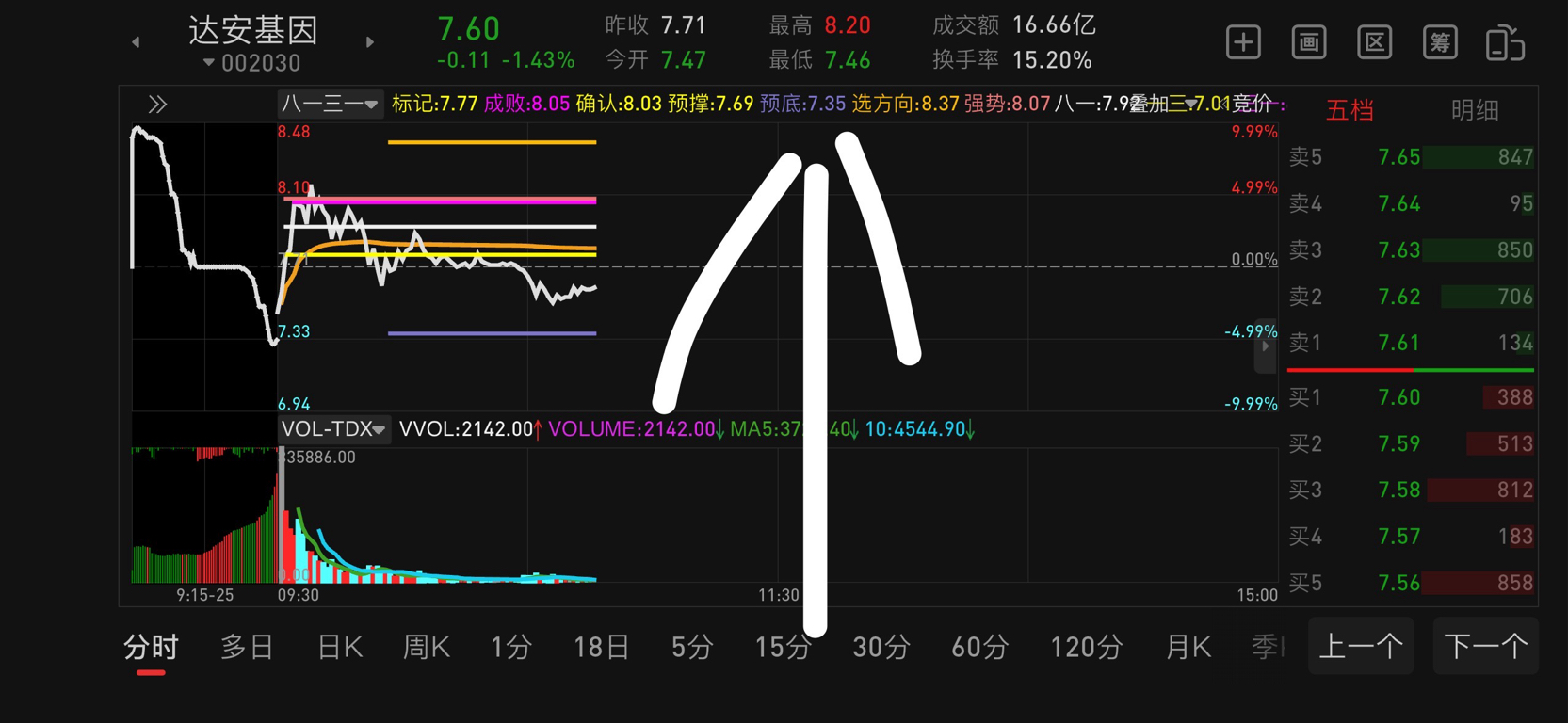This screenshot has width=1568, height=724.
Task: Tap the 选方向:8.37 indicator value
Action: pyautogui.click(x=905, y=104)
